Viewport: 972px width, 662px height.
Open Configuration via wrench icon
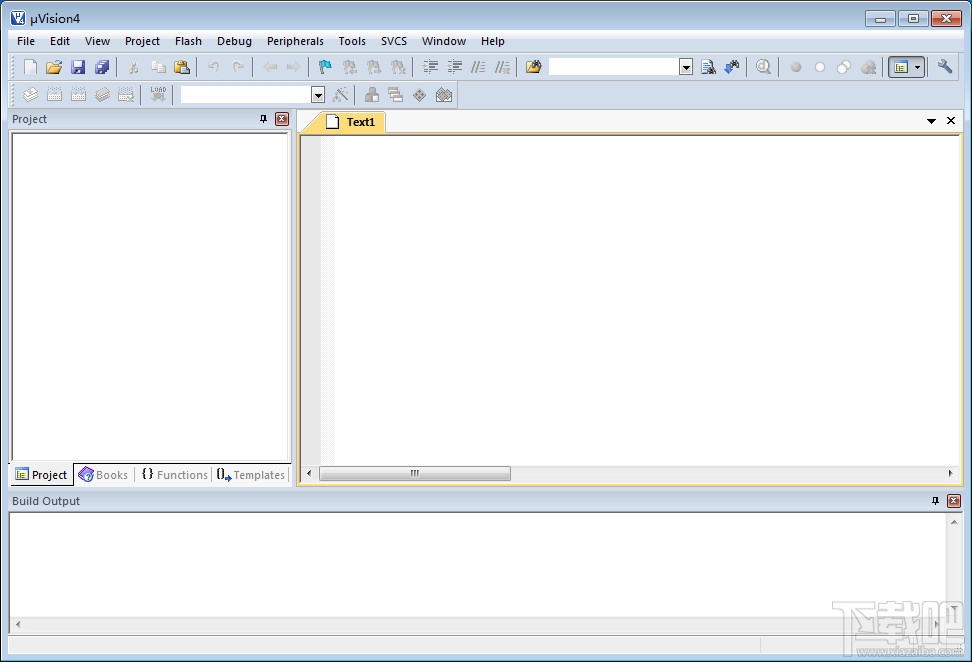click(x=945, y=67)
